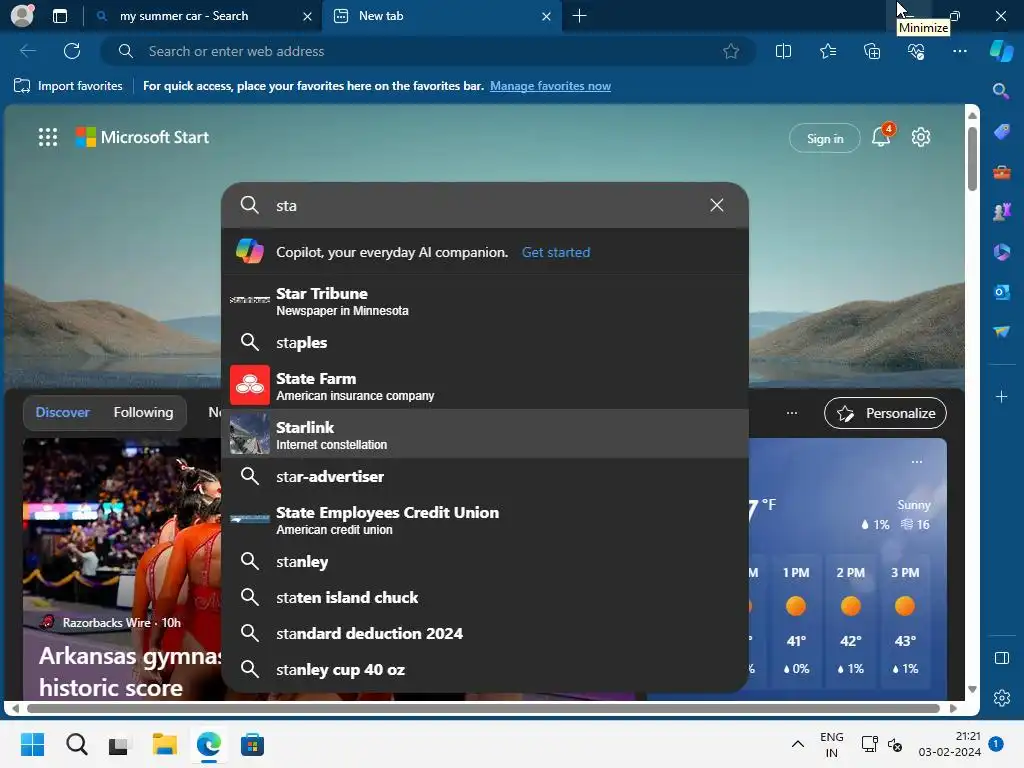The image size is (1024, 768).
Task: Select the 'State Farm' suggestion
Action: click(x=485, y=385)
